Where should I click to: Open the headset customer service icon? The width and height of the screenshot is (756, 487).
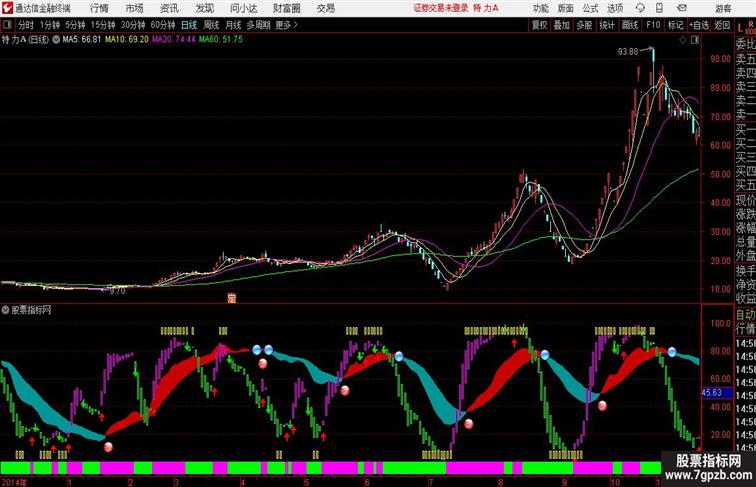pos(640,8)
